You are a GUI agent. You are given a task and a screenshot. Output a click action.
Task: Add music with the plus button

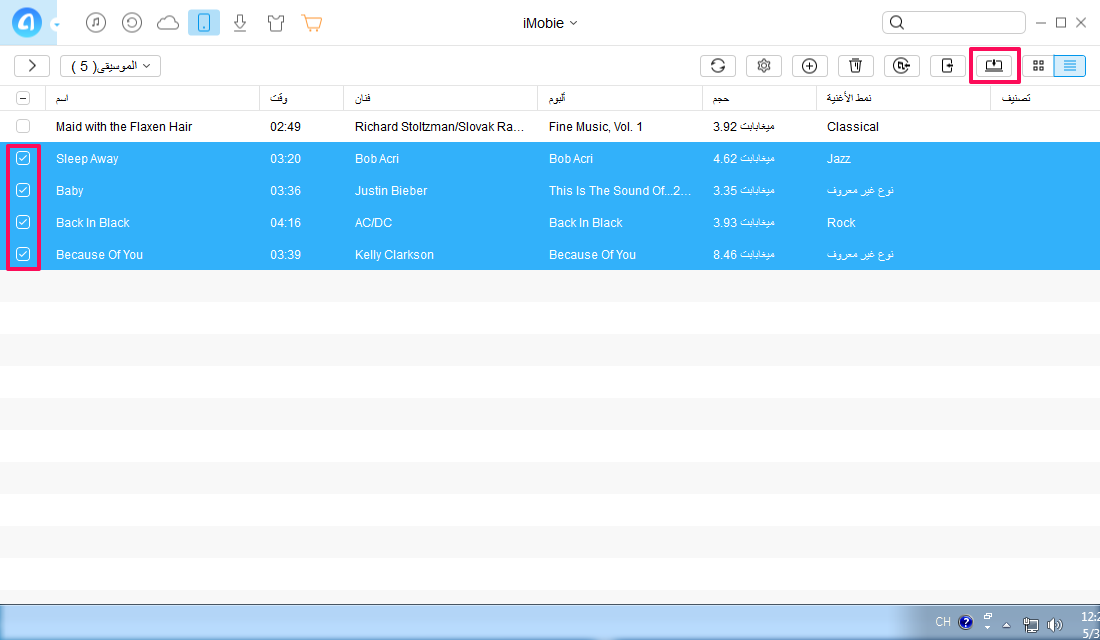tap(810, 66)
